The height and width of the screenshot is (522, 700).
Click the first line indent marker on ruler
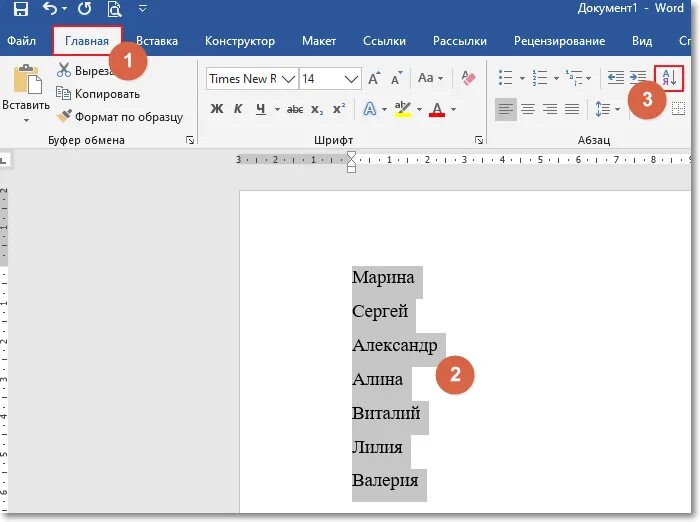351,155
